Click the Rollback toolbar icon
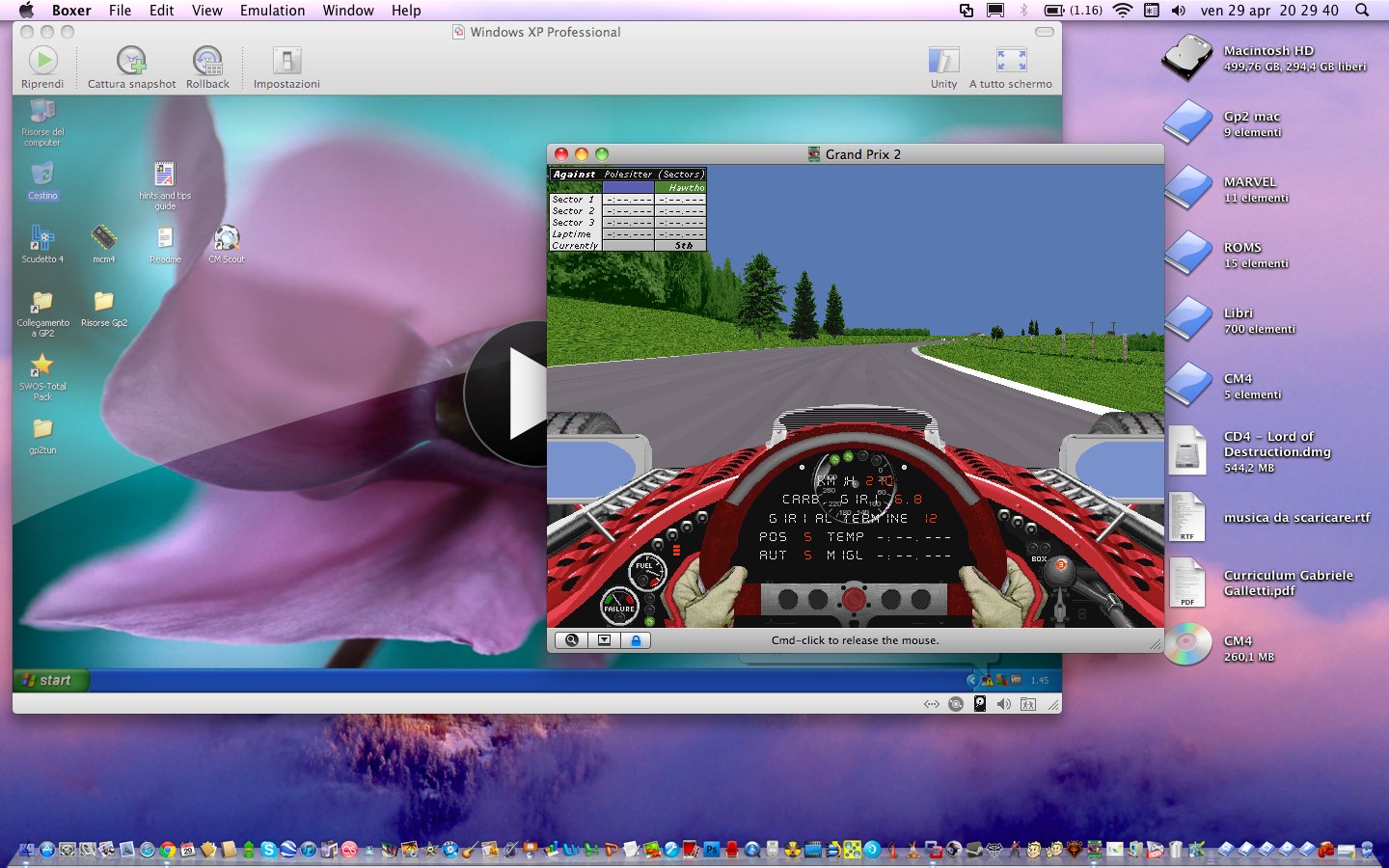The image size is (1389, 868). click(x=207, y=62)
